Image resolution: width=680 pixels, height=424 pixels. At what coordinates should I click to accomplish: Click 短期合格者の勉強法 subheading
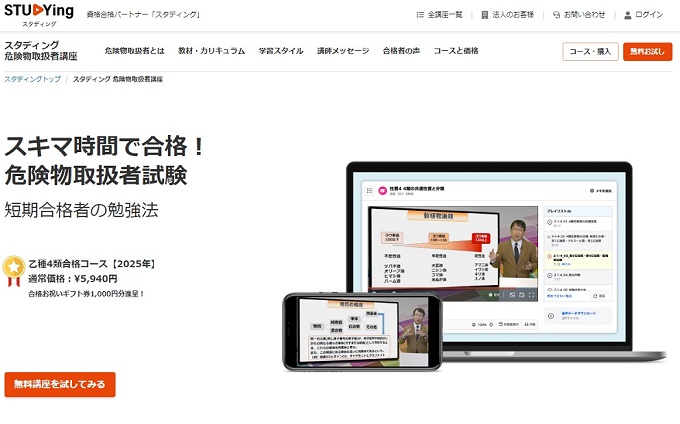82,210
